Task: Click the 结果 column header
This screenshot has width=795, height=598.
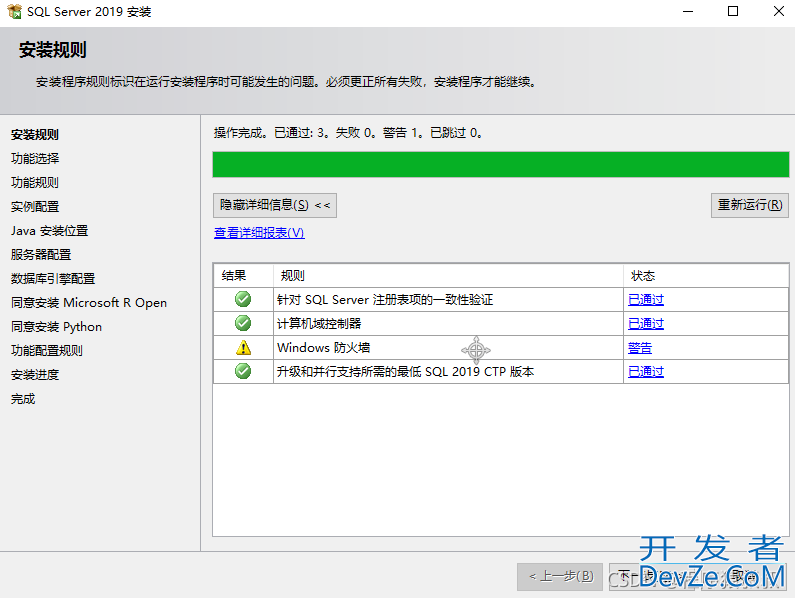Action: point(243,275)
